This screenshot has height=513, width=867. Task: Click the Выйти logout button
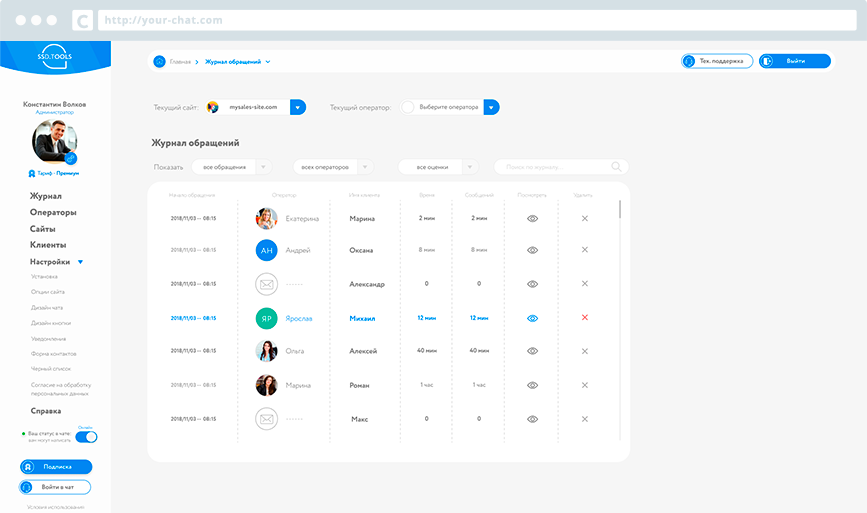[795, 61]
